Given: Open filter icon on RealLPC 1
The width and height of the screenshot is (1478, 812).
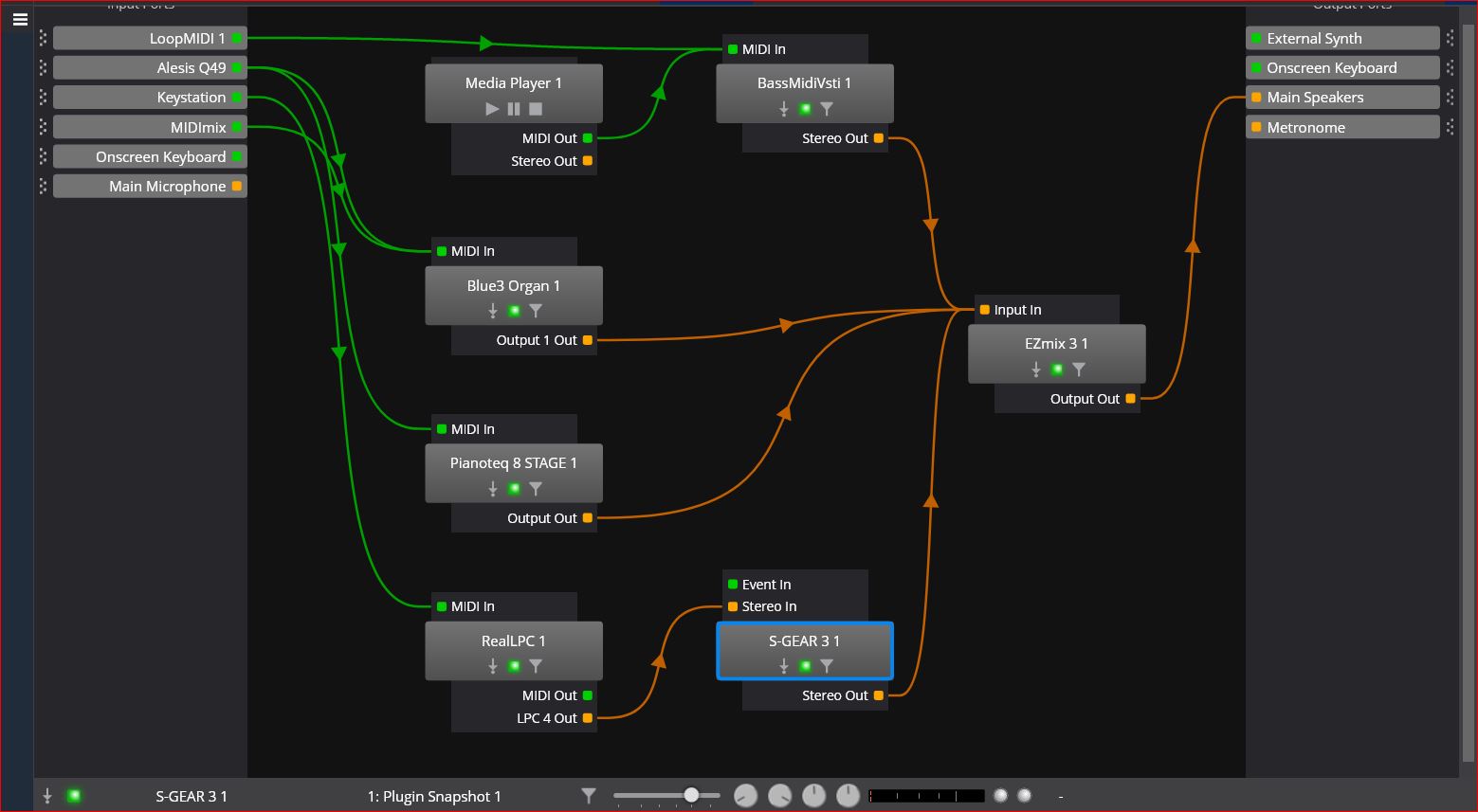Looking at the screenshot, I should 536,666.
